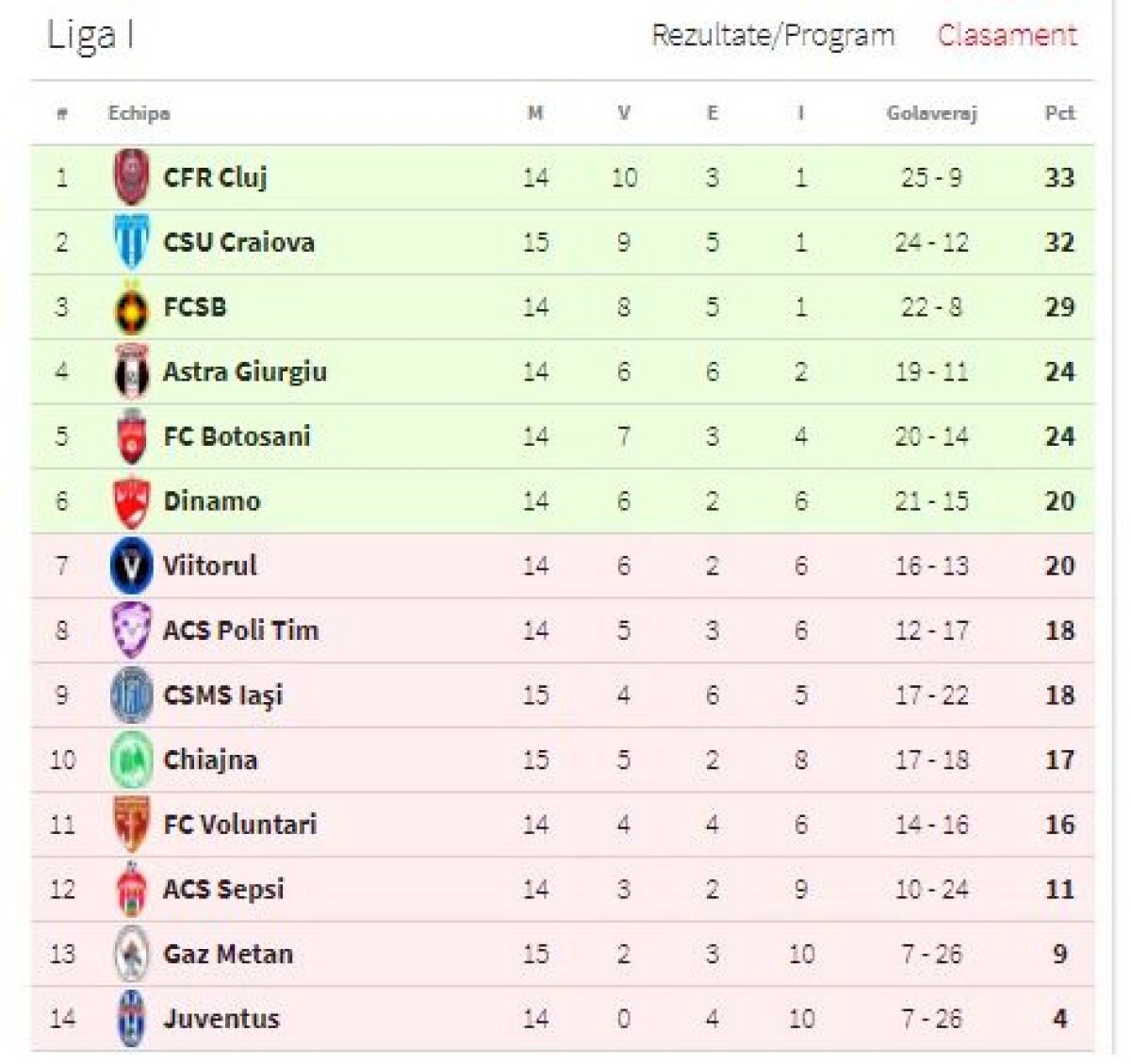Click the FCSB team badge
Image resolution: width=1131 pixels, height=1064 pixels.
[131, 307]
